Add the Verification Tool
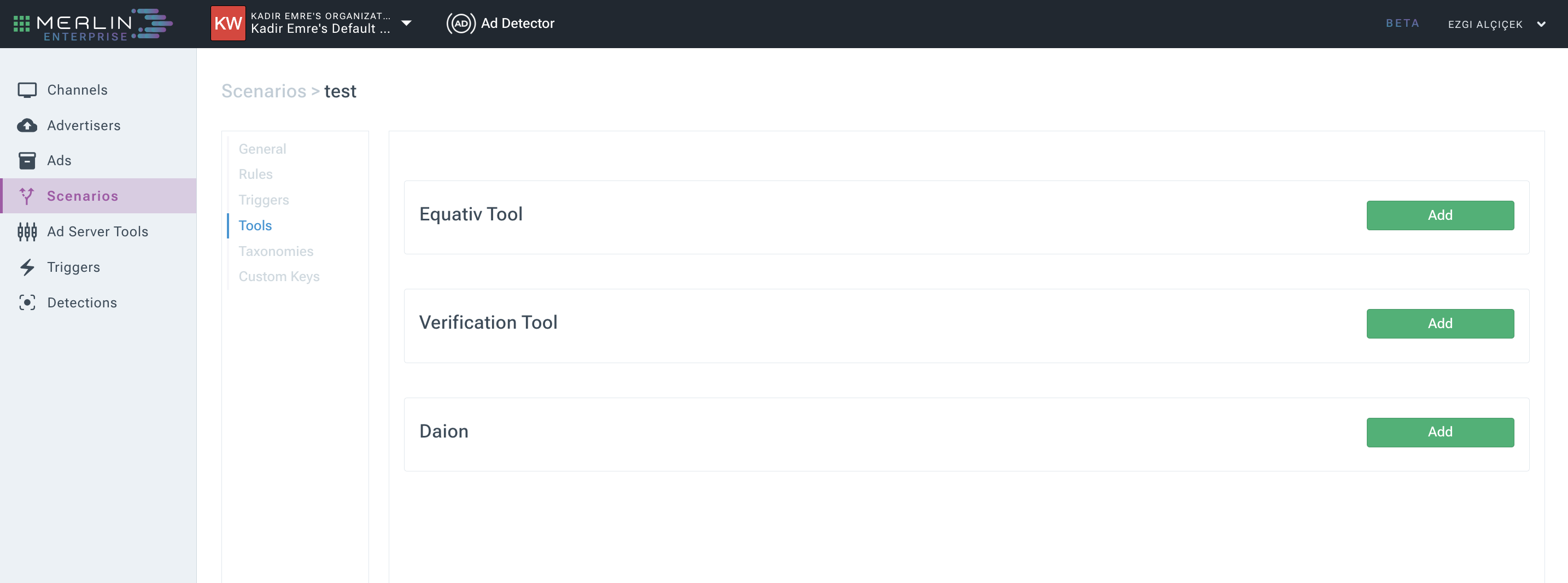 (1440, 323)
